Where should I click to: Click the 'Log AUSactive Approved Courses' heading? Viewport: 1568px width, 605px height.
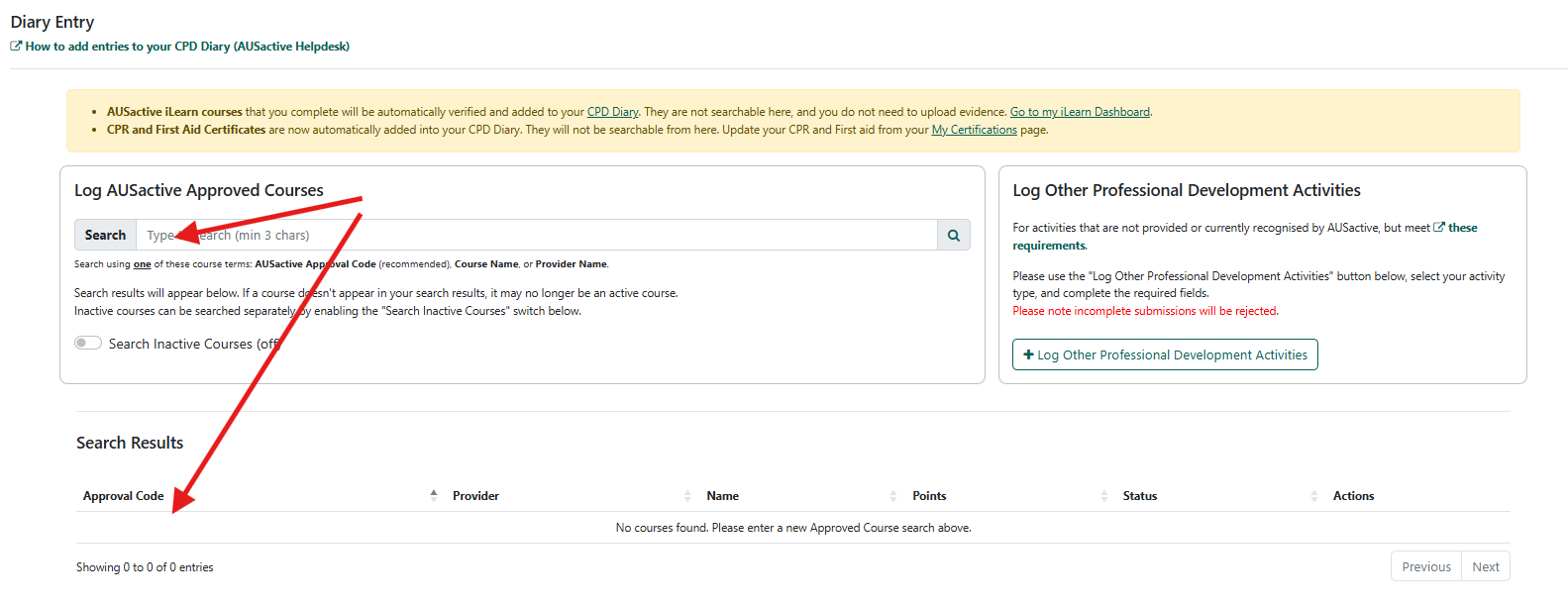[x=199, y=190]
